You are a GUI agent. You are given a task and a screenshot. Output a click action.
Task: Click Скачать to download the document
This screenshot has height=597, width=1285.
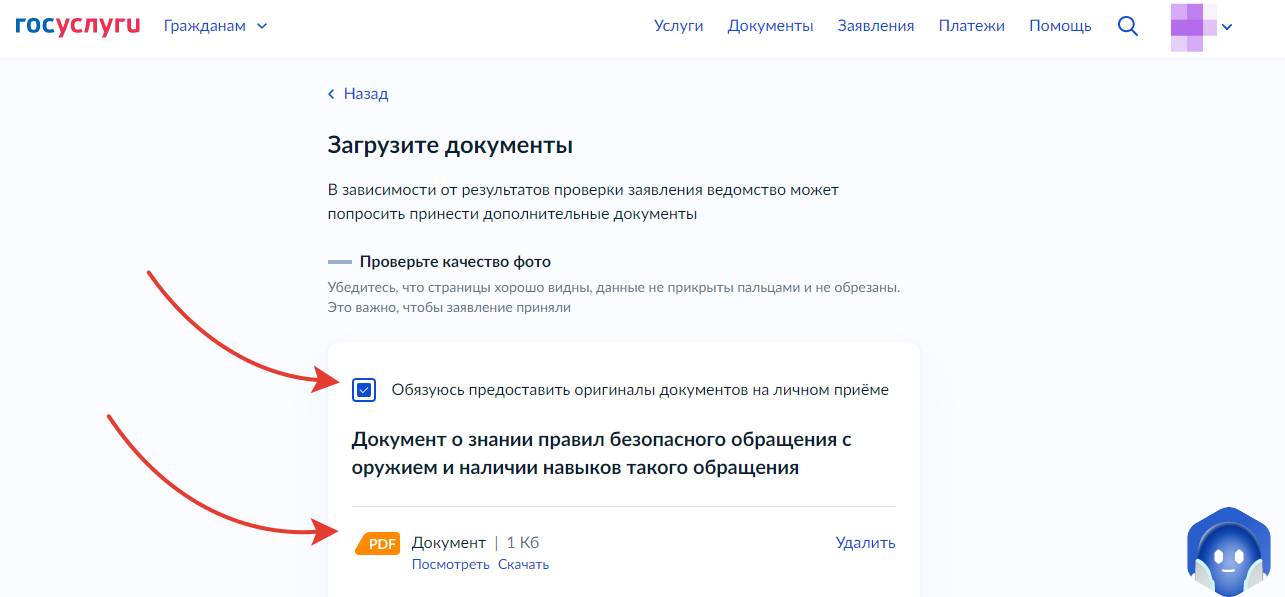click(x=523, y=565)
